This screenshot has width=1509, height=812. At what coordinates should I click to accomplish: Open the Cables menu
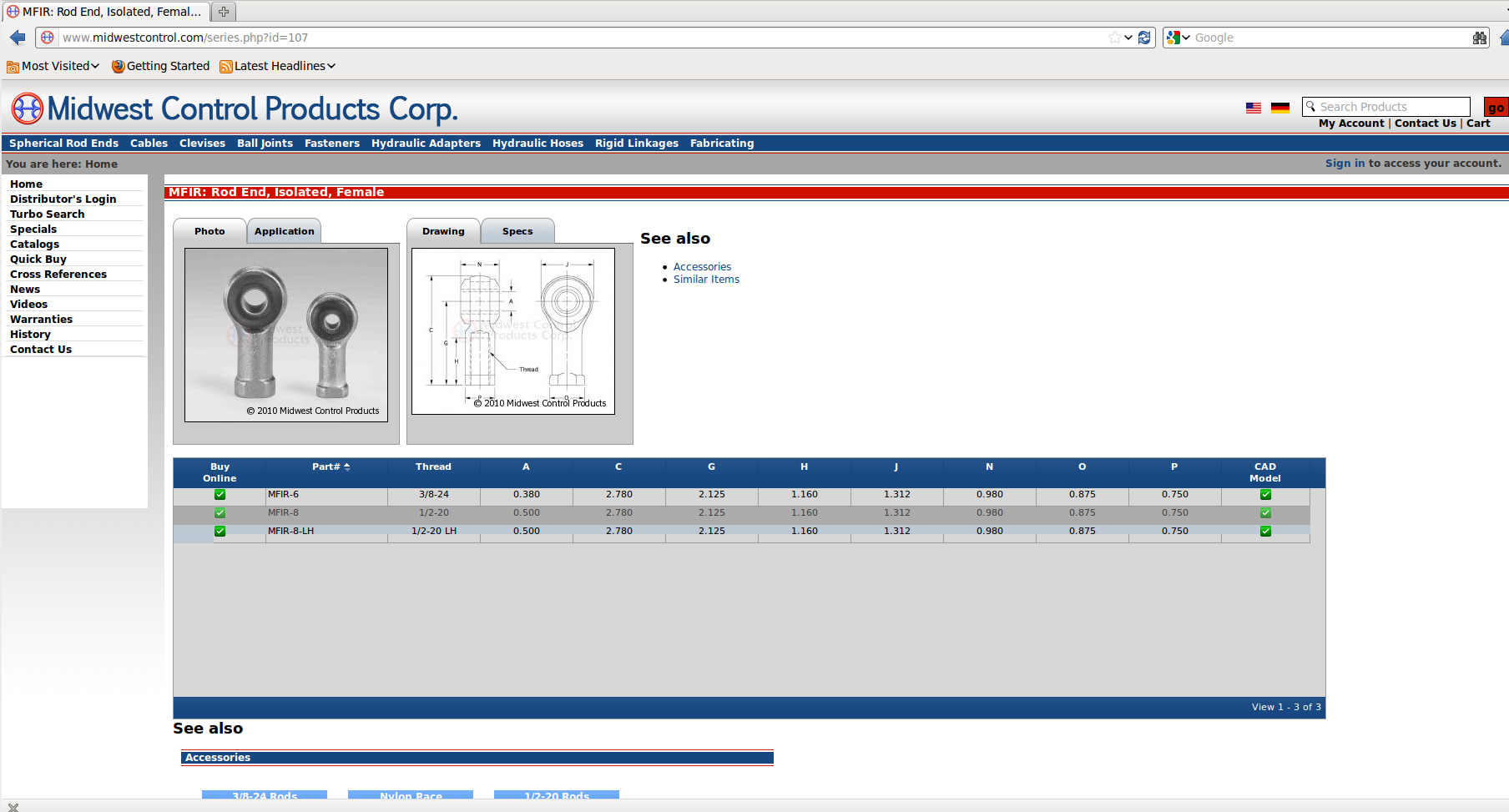click(149, 144)
